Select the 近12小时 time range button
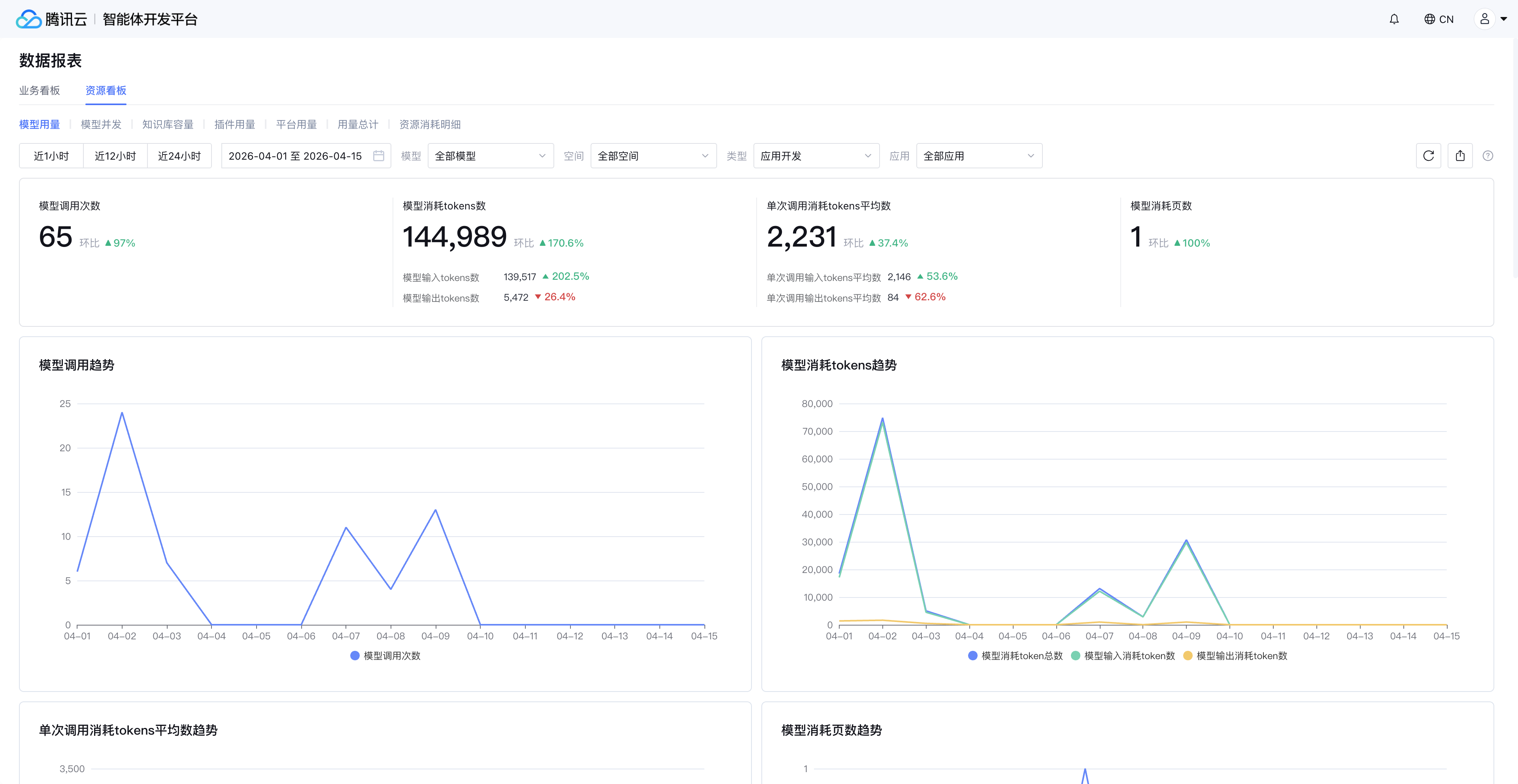Screen dimensions: 1518x784 (115, 156)
